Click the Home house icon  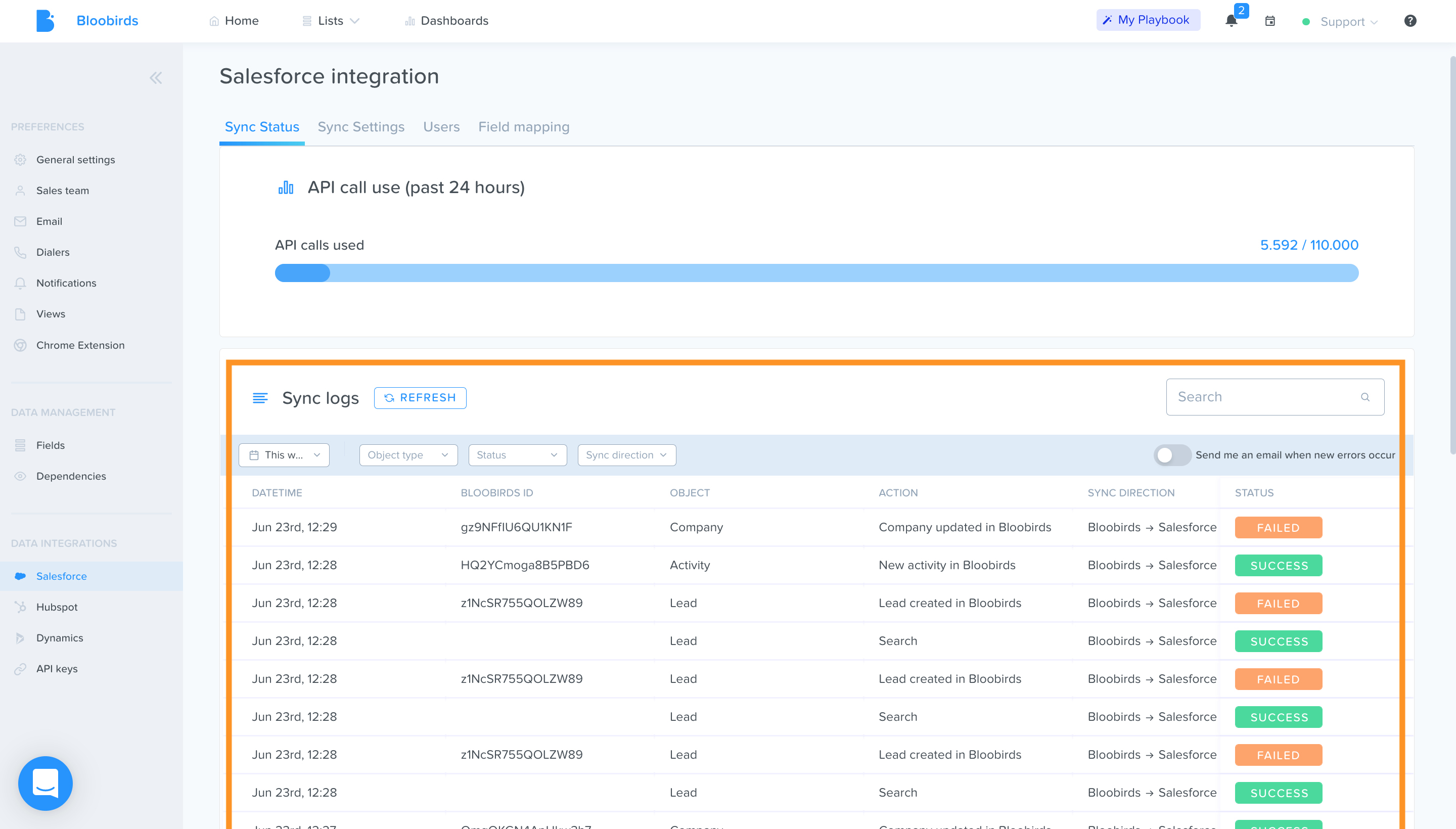(214, 21)
